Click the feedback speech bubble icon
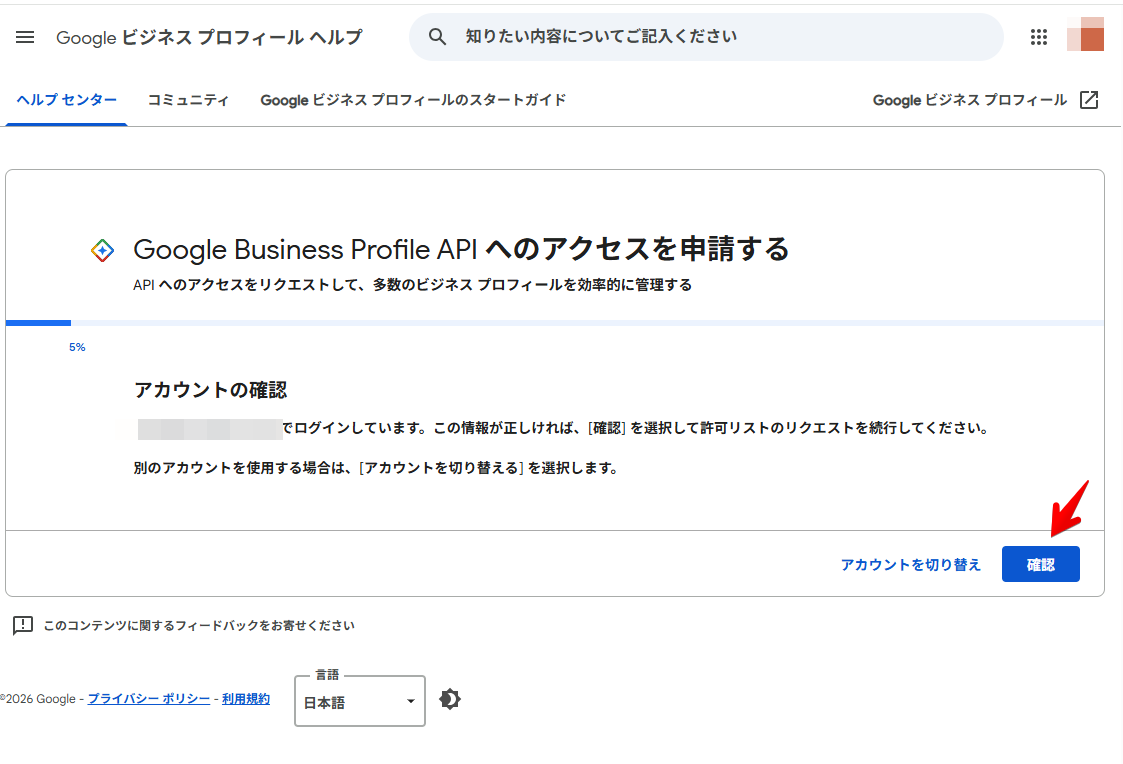This screenshot has height=764, width=1123. coord(23,625)
